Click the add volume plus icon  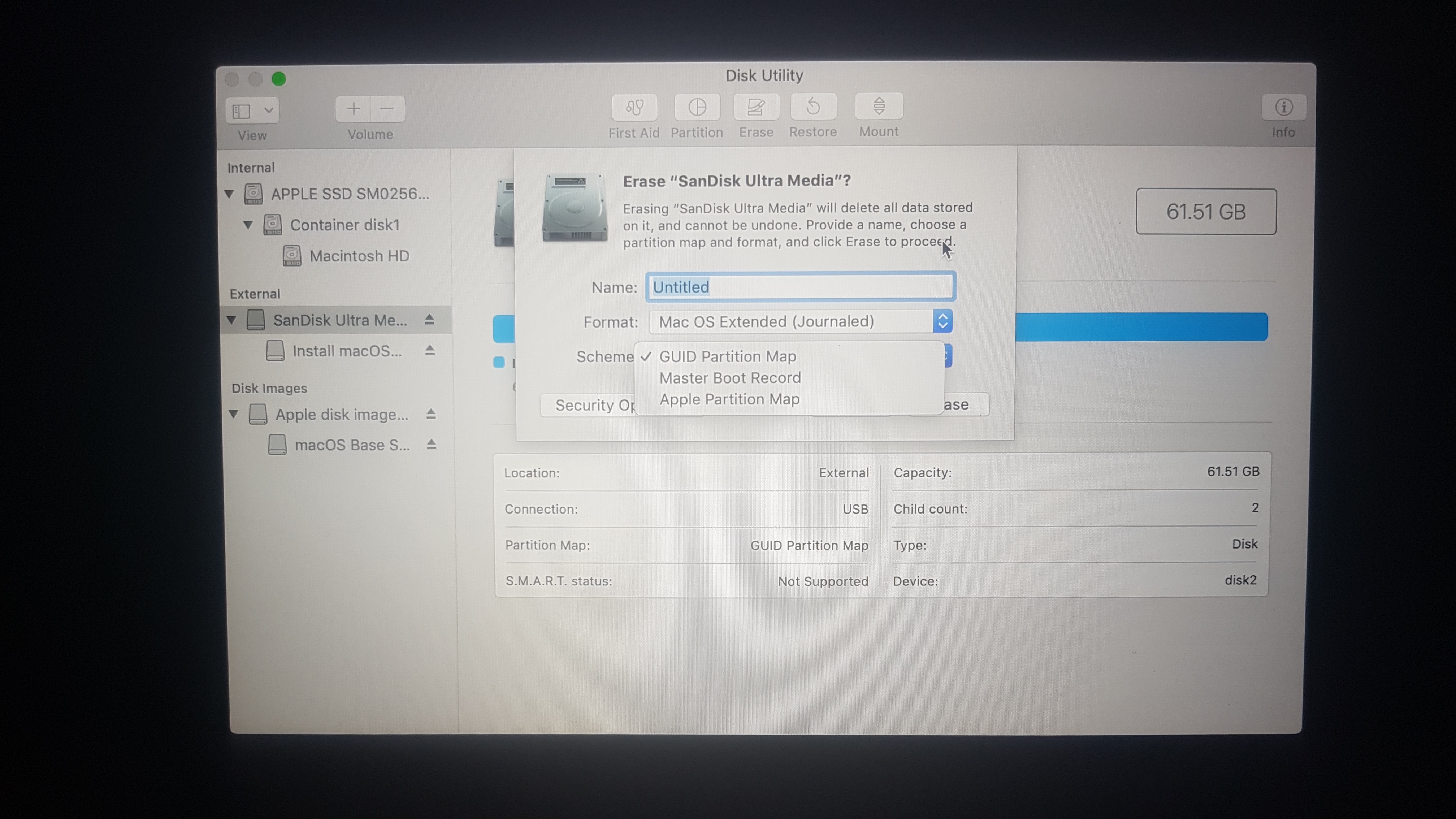354,109
